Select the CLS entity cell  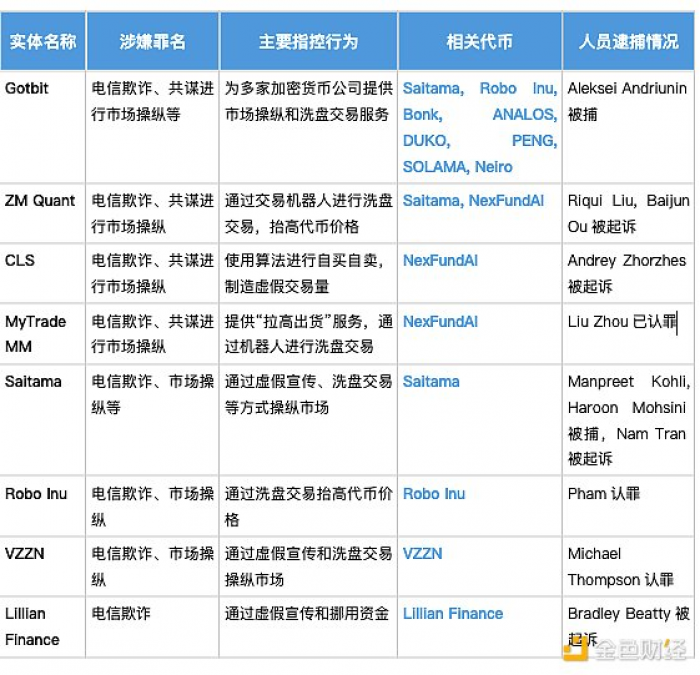[43, 273]
